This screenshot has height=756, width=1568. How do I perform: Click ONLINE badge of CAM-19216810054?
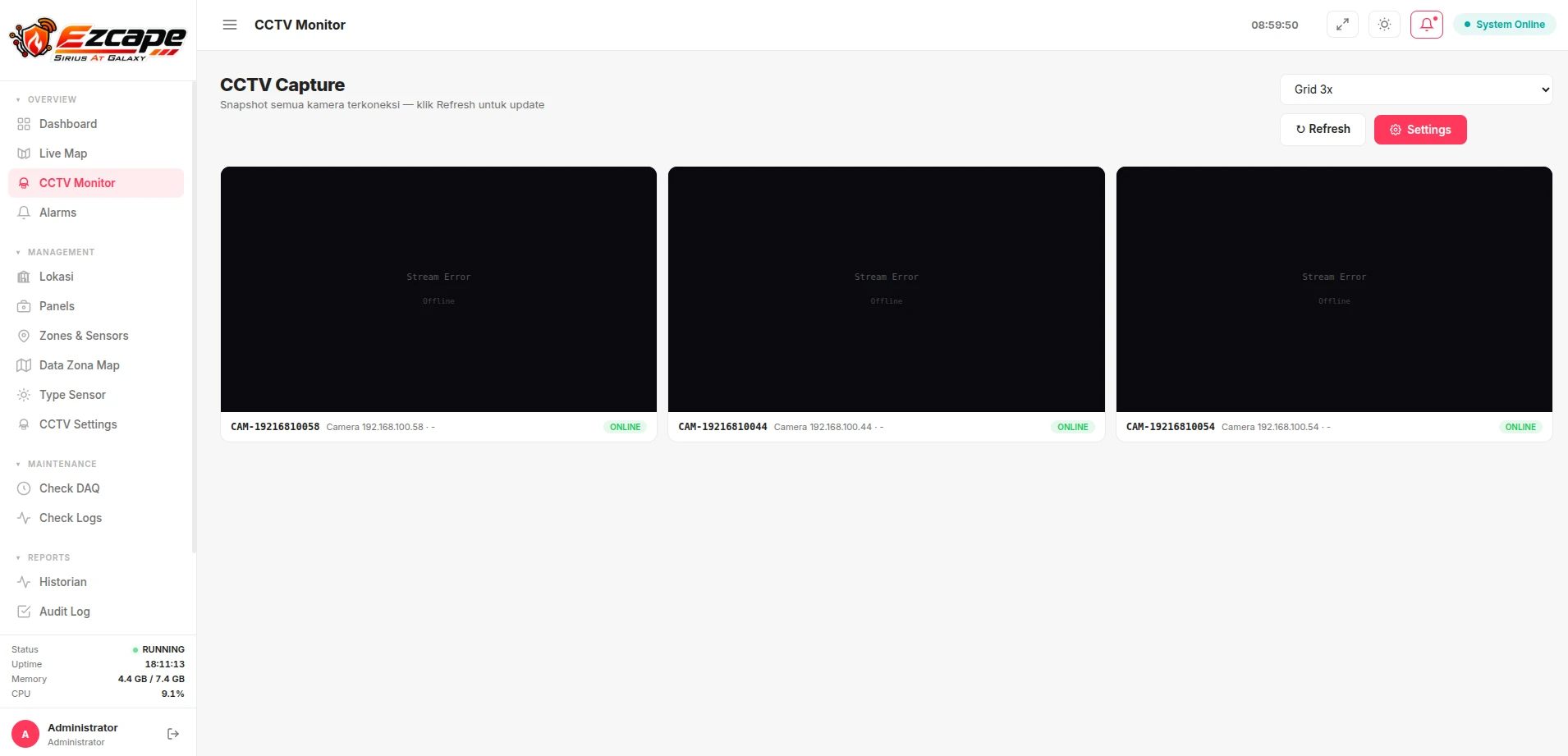[1520, 427]
